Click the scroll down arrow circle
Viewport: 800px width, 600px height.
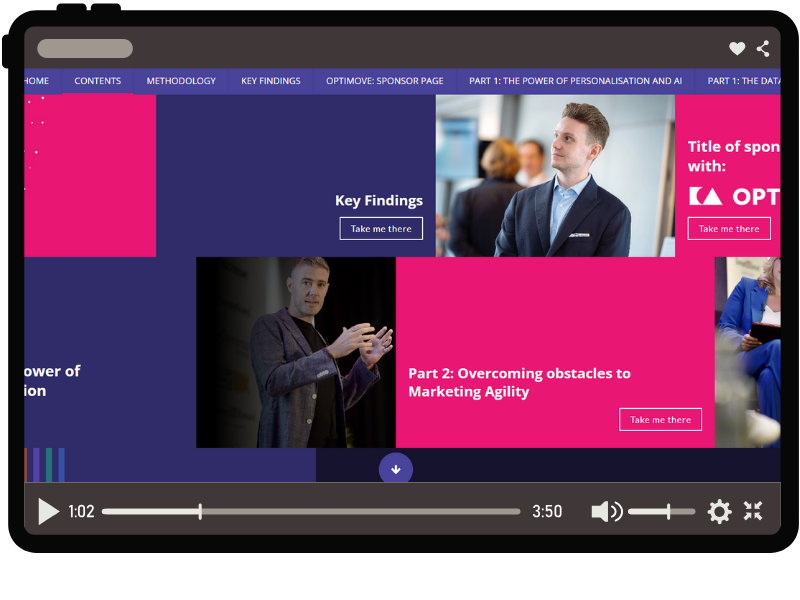coord(396,468)
